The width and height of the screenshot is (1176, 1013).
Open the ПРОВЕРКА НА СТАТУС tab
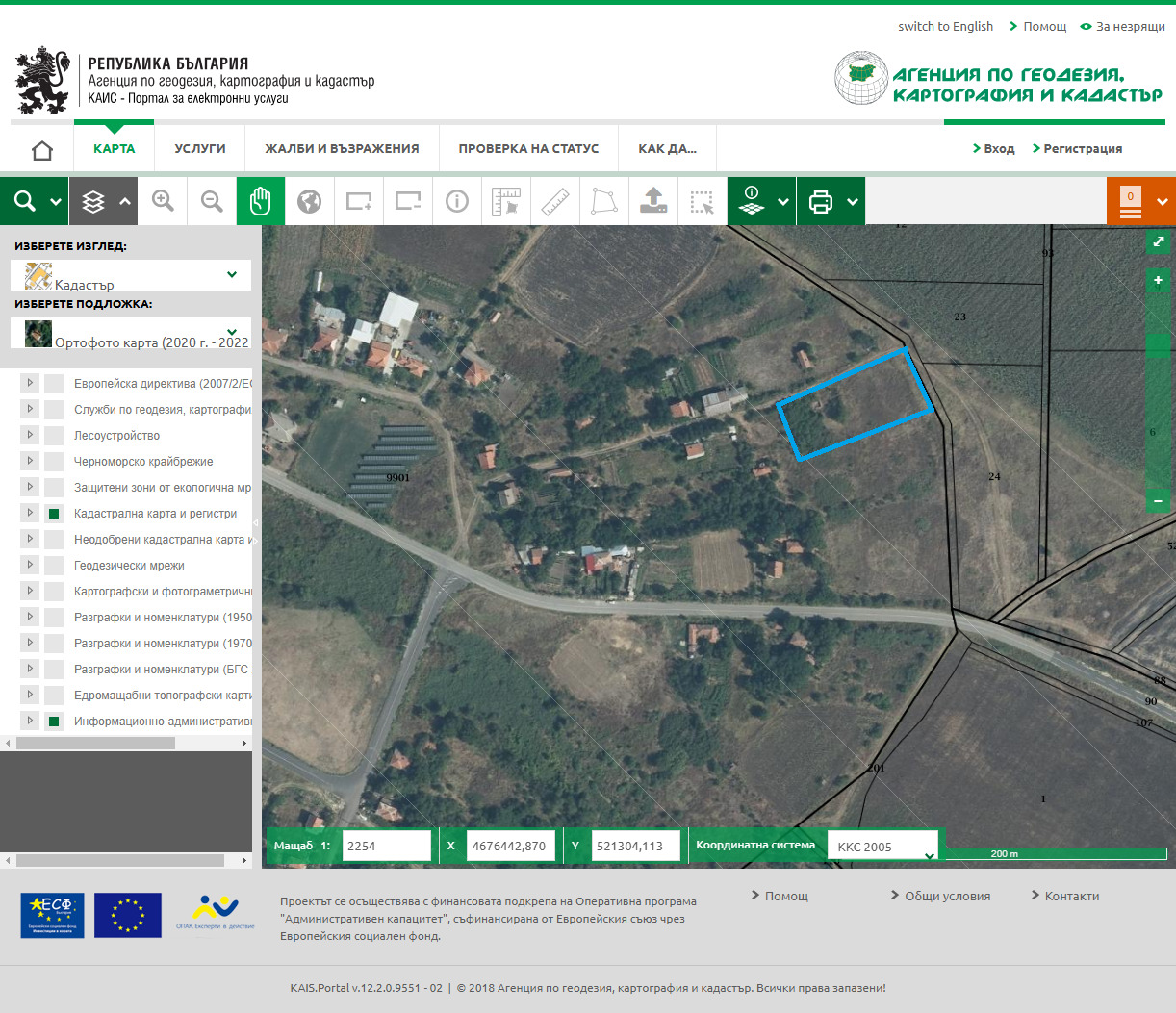(528, 149)
